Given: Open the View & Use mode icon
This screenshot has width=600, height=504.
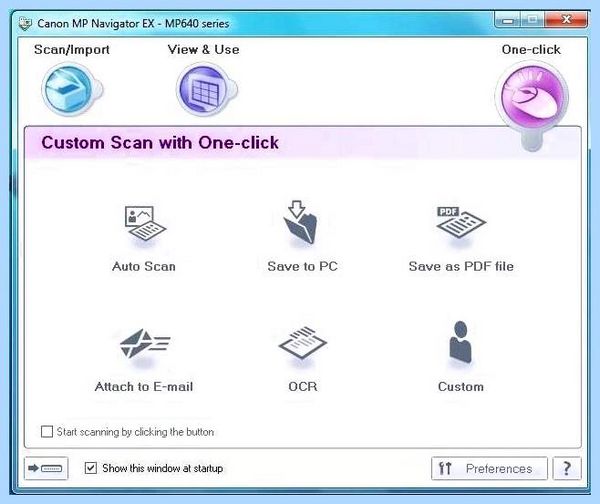Looking at the screenshot, I should pos(206,90).
